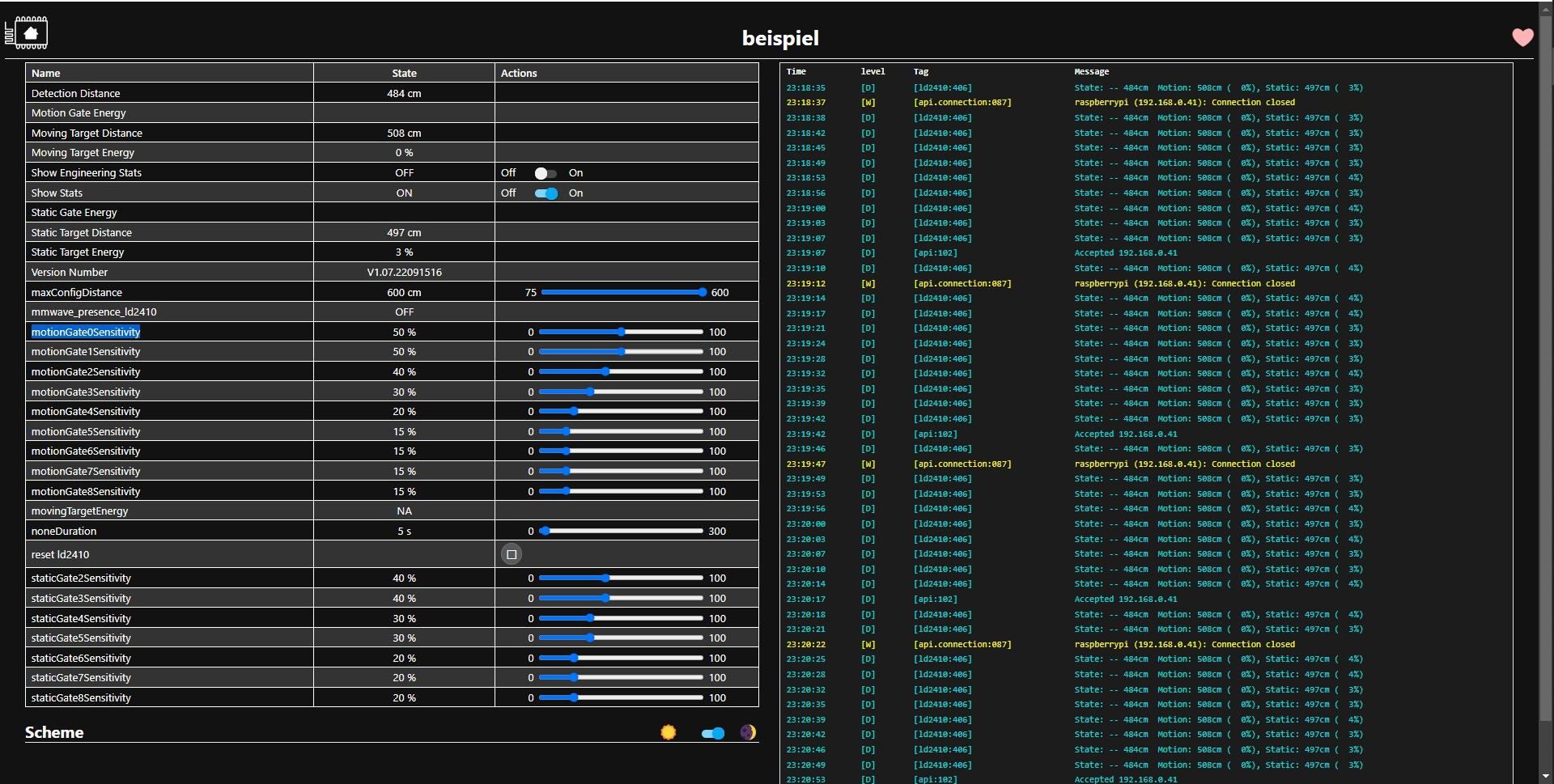This screenshot has height=784, width=1554.
Task: Click the maxConfigDistance slider
Action: click(x=623, y=292)
